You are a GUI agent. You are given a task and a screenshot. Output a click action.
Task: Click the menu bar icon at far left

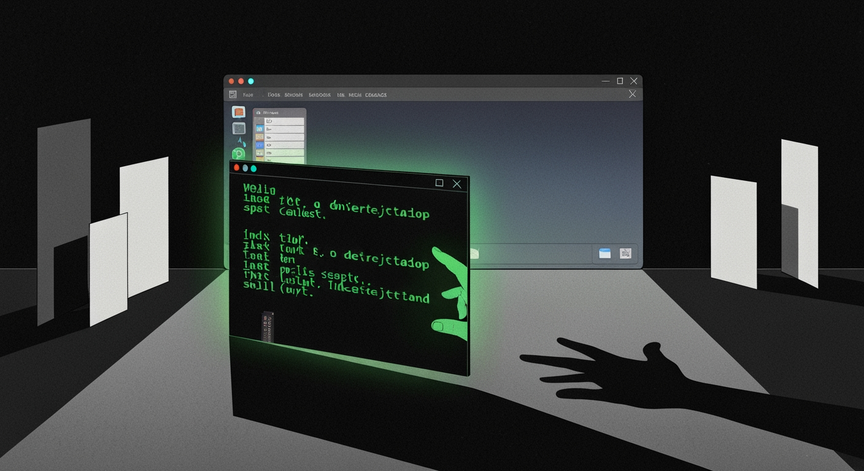click(x=233, y=94)
